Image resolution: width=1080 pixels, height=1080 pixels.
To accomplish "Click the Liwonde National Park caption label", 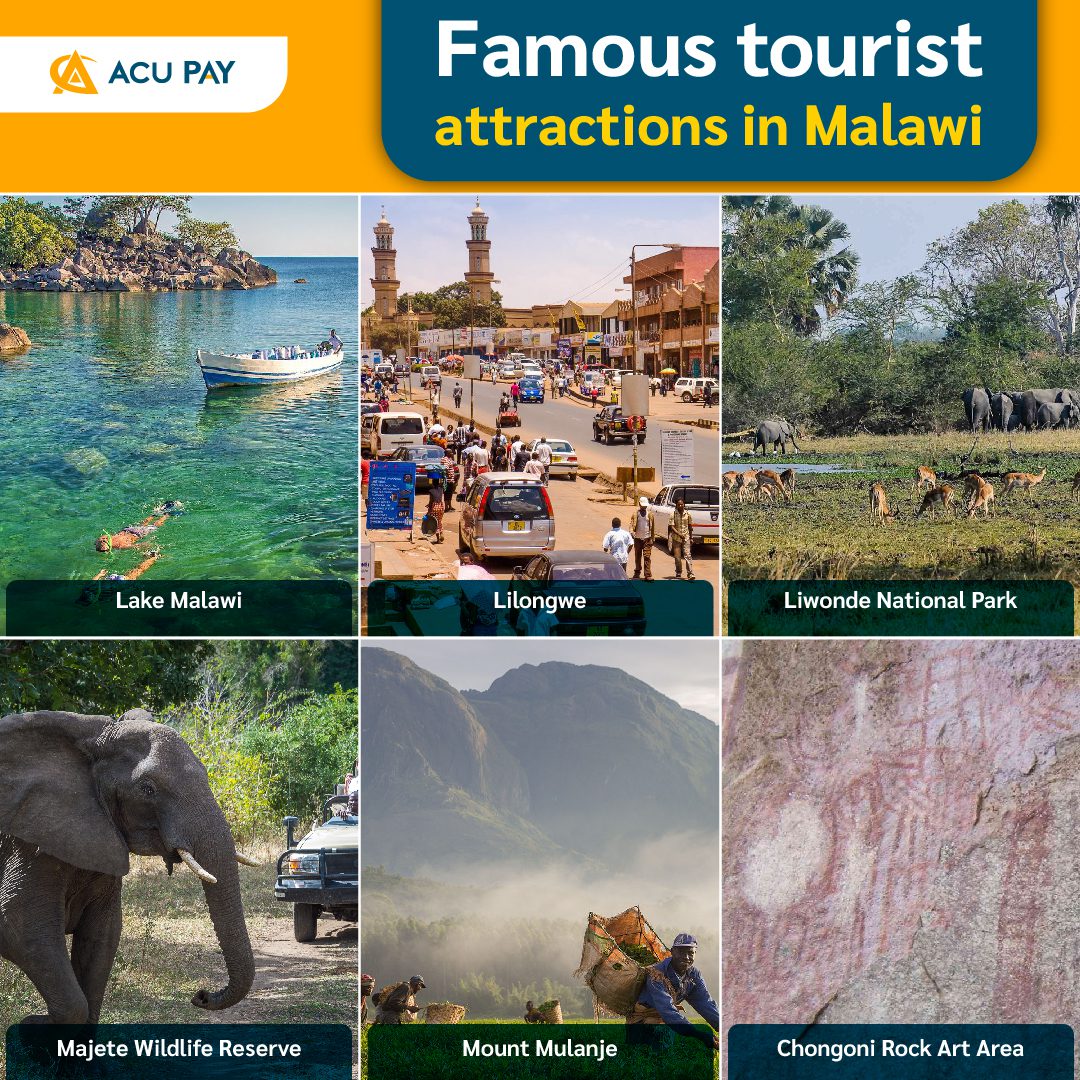I will tap(900, 601).
